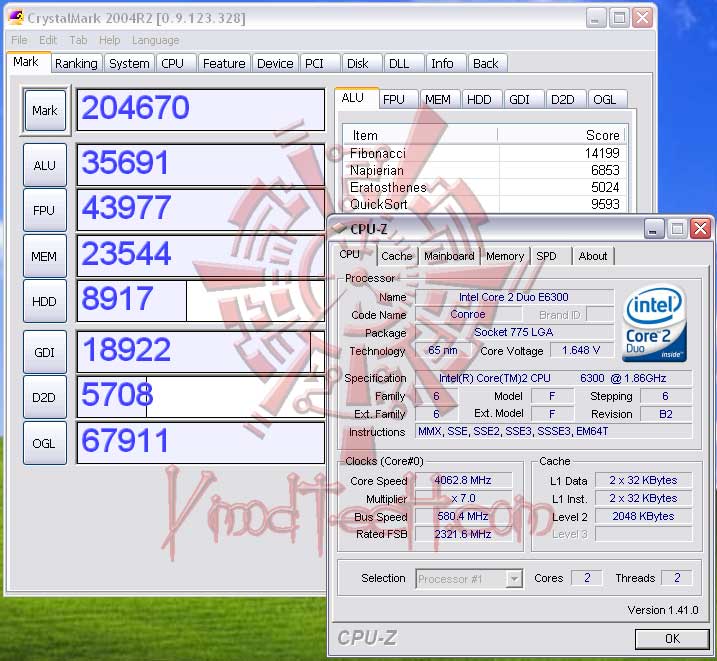The image size is (717, 661).
Task: Click the OGL score 67911
Action: click(x=200, y=442)
